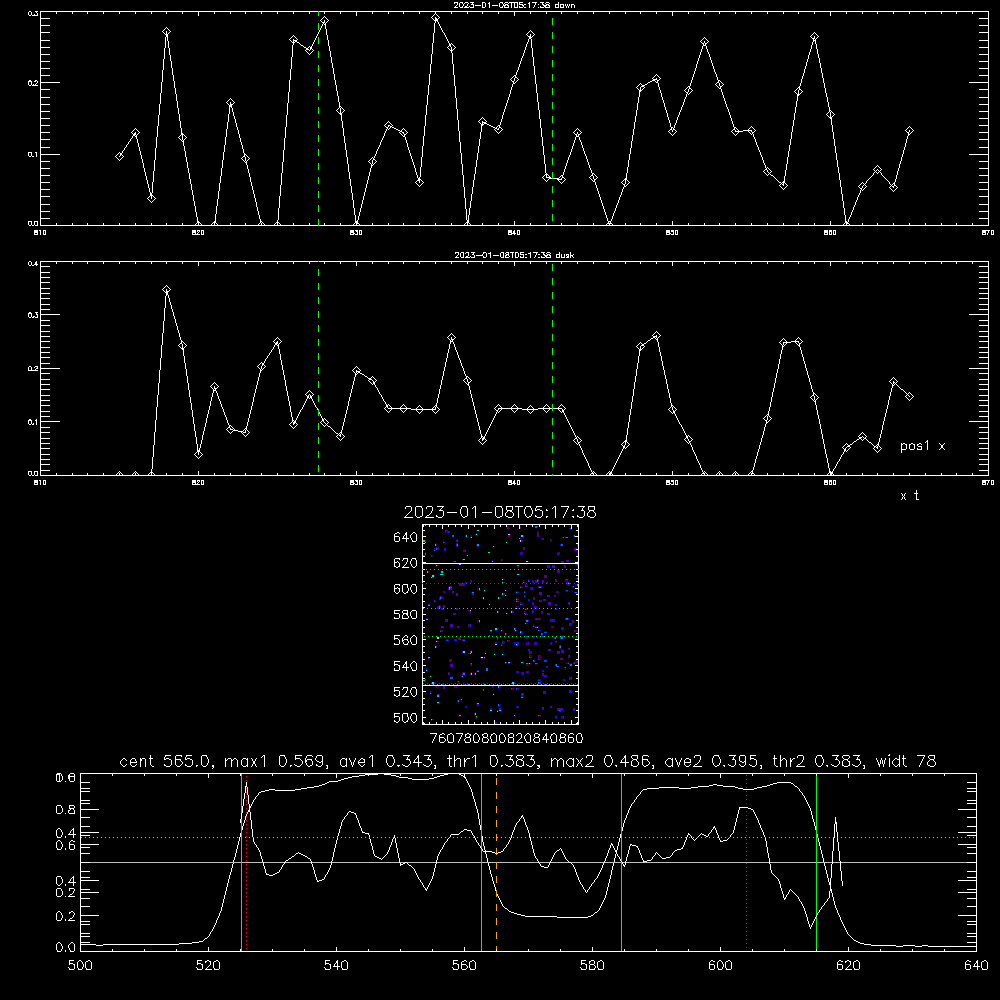This screenshot has width=1000, height=1000.
Task: Click the second green dashed line in dawn plot
Action: pyautogui.click(x=552, y=118)
